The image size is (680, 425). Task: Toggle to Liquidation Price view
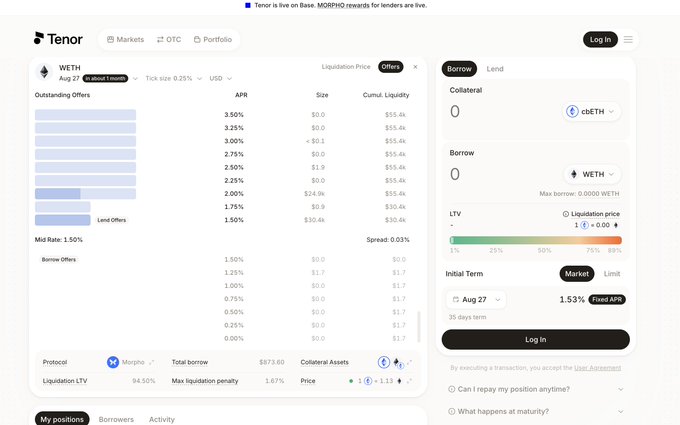point(346,67)
